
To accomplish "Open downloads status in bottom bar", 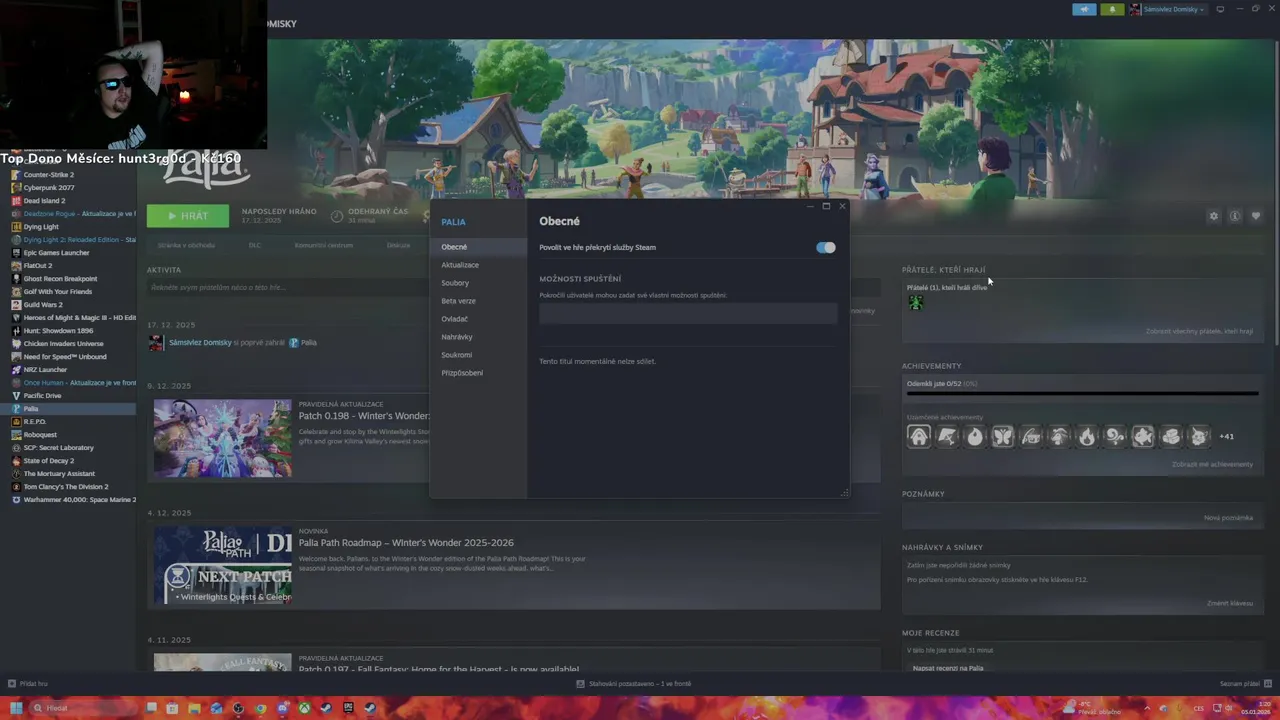I will [634, 684].
